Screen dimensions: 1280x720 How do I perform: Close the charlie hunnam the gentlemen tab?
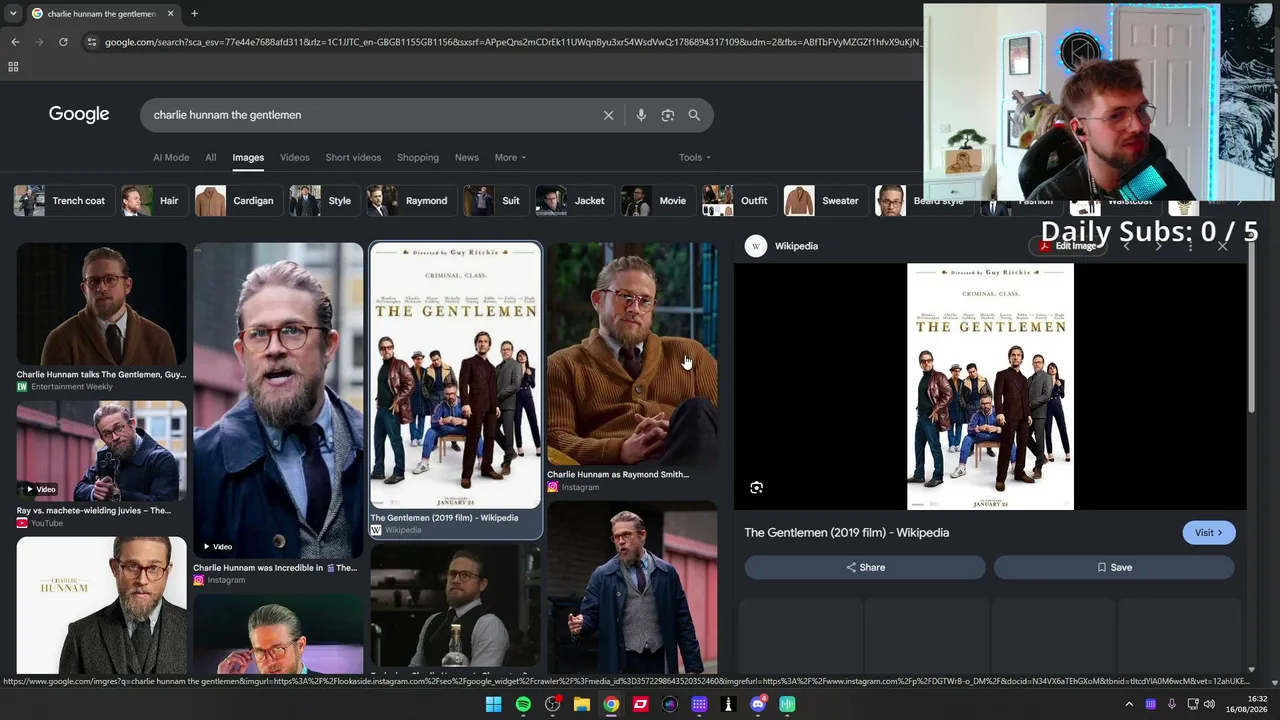(x=170, y=14)
